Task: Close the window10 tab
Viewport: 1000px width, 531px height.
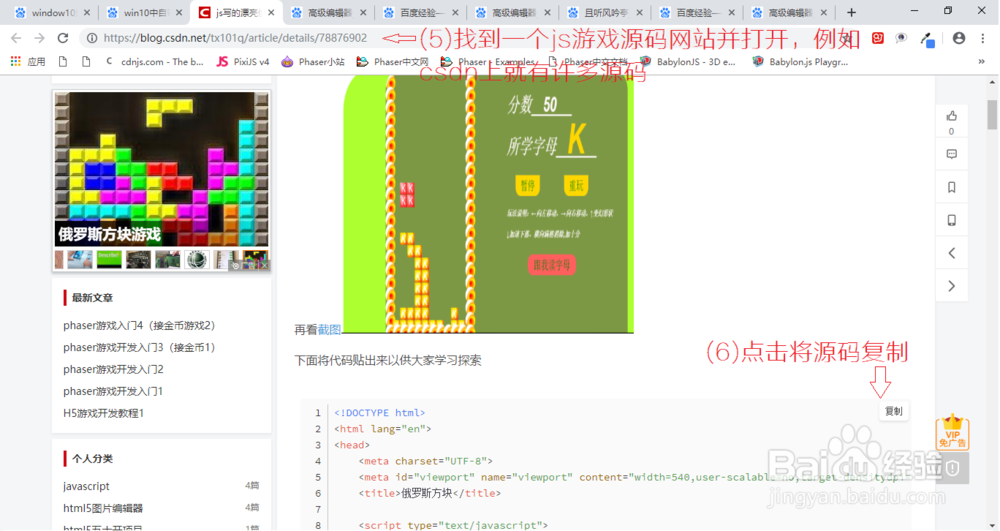Action: [x=87, y=12]
